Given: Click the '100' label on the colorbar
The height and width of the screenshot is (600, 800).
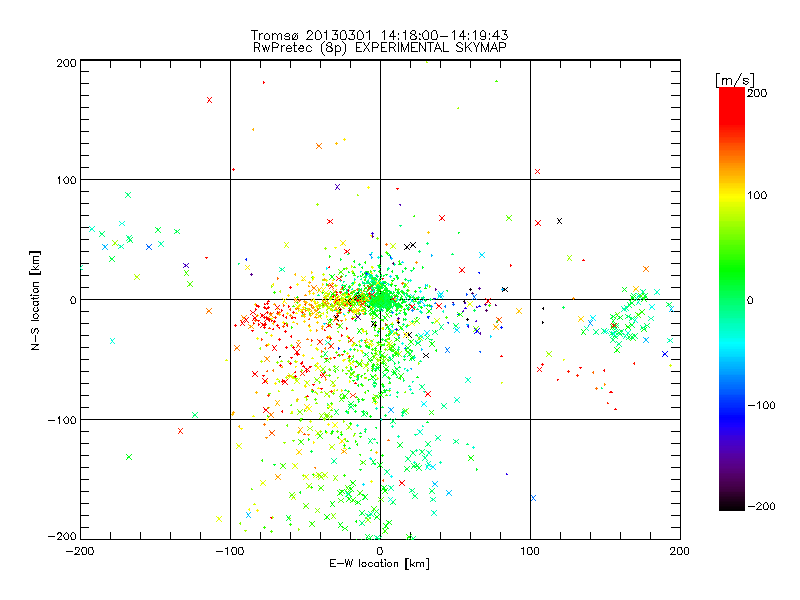Looking at the screenshot, I should tap(757, 195).
